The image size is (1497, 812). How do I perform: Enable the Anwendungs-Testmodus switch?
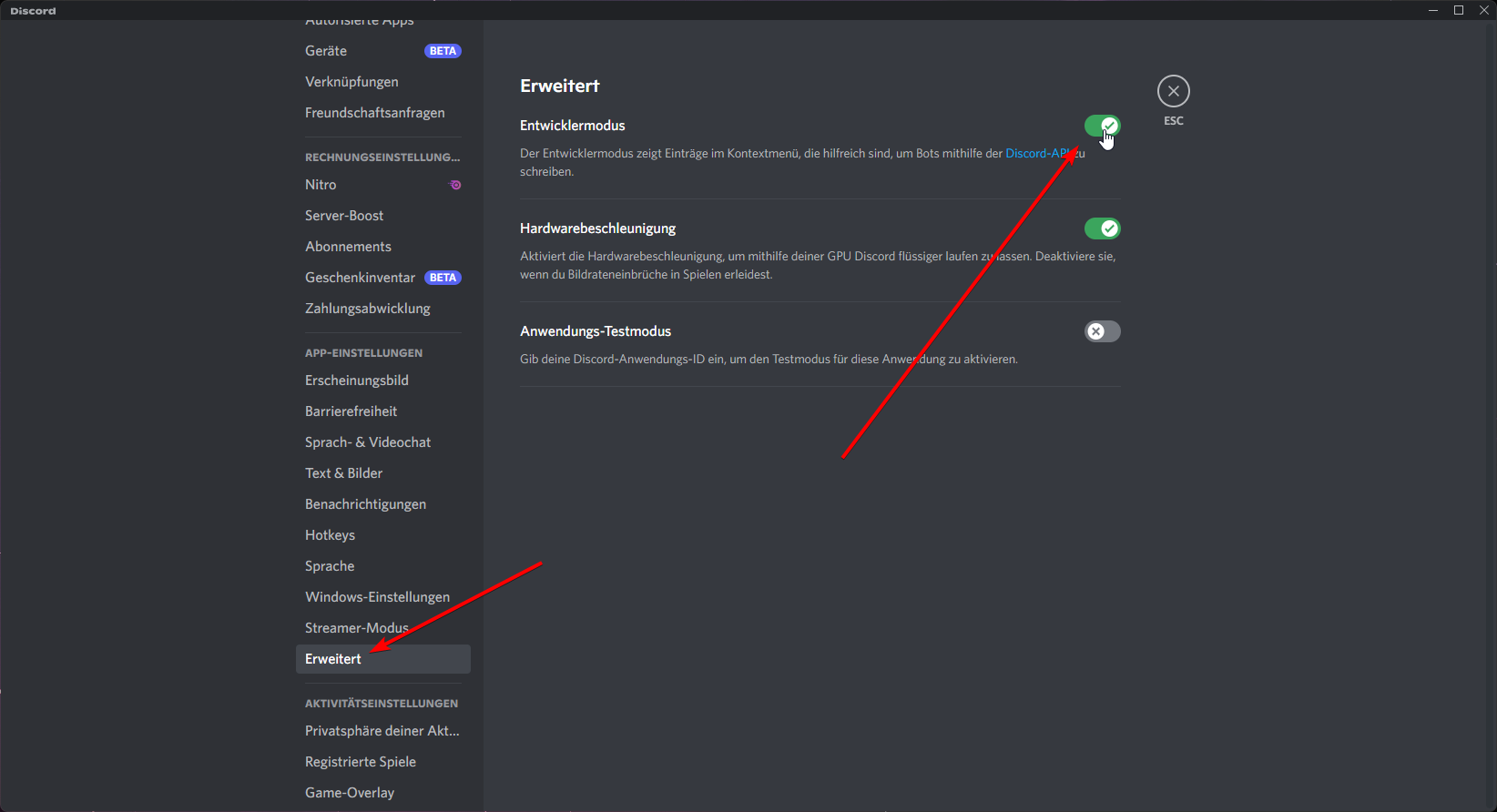(x=1102, y=331)
